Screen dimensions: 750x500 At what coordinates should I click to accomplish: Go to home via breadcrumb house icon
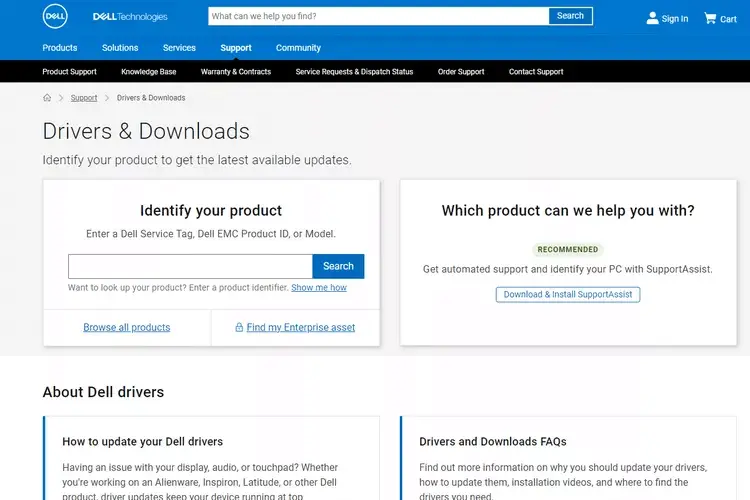coord(47,98)
